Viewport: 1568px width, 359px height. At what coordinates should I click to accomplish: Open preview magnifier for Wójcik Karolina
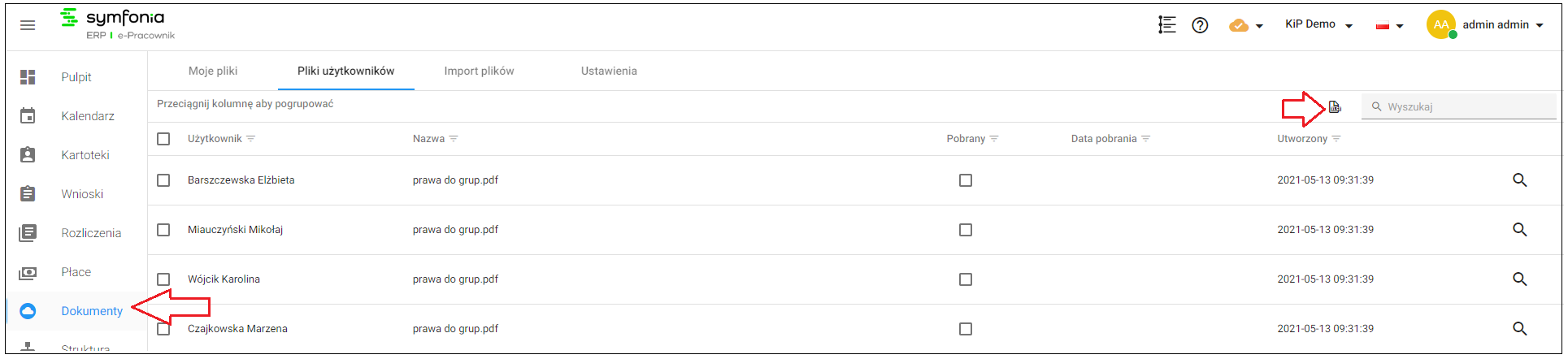[1520, 279]
